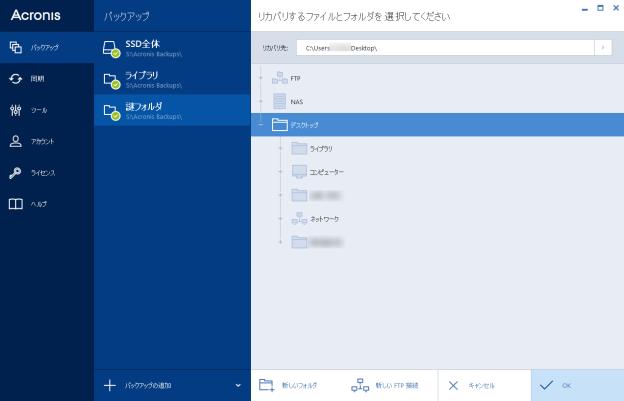Click the sync arrows icon
This screenshot has width=624, height=401.
[16, 79]
